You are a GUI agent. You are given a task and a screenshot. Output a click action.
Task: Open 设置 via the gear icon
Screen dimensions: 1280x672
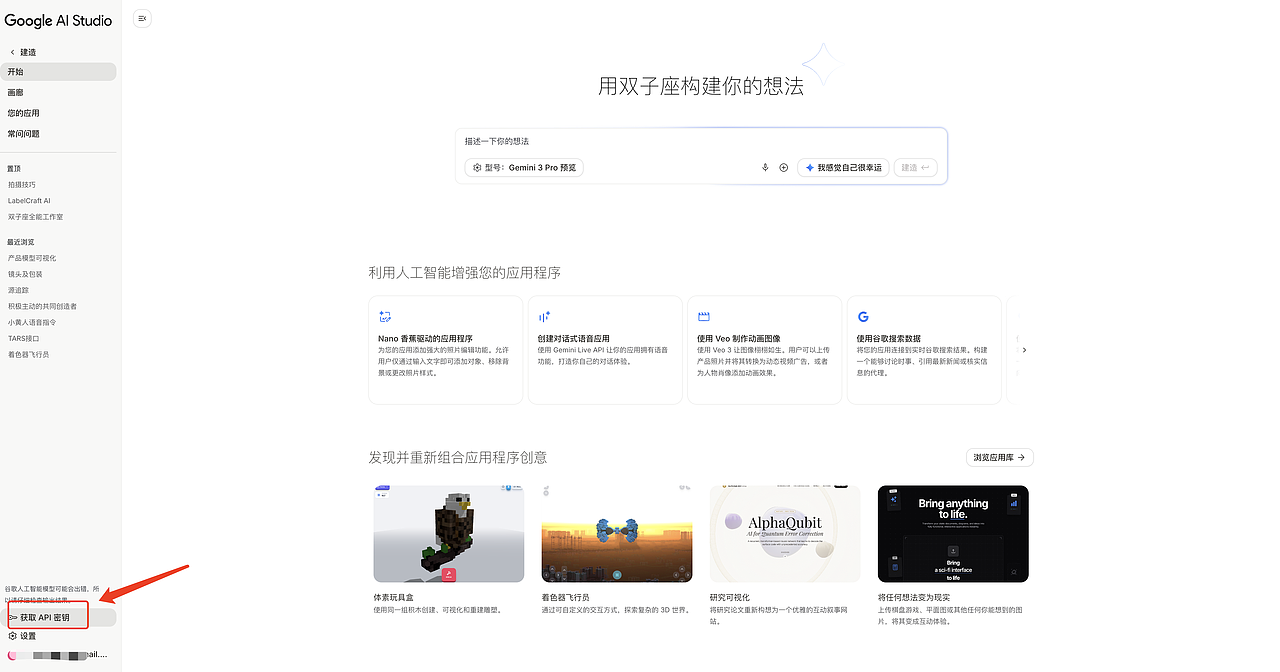(x=14, y=635)
